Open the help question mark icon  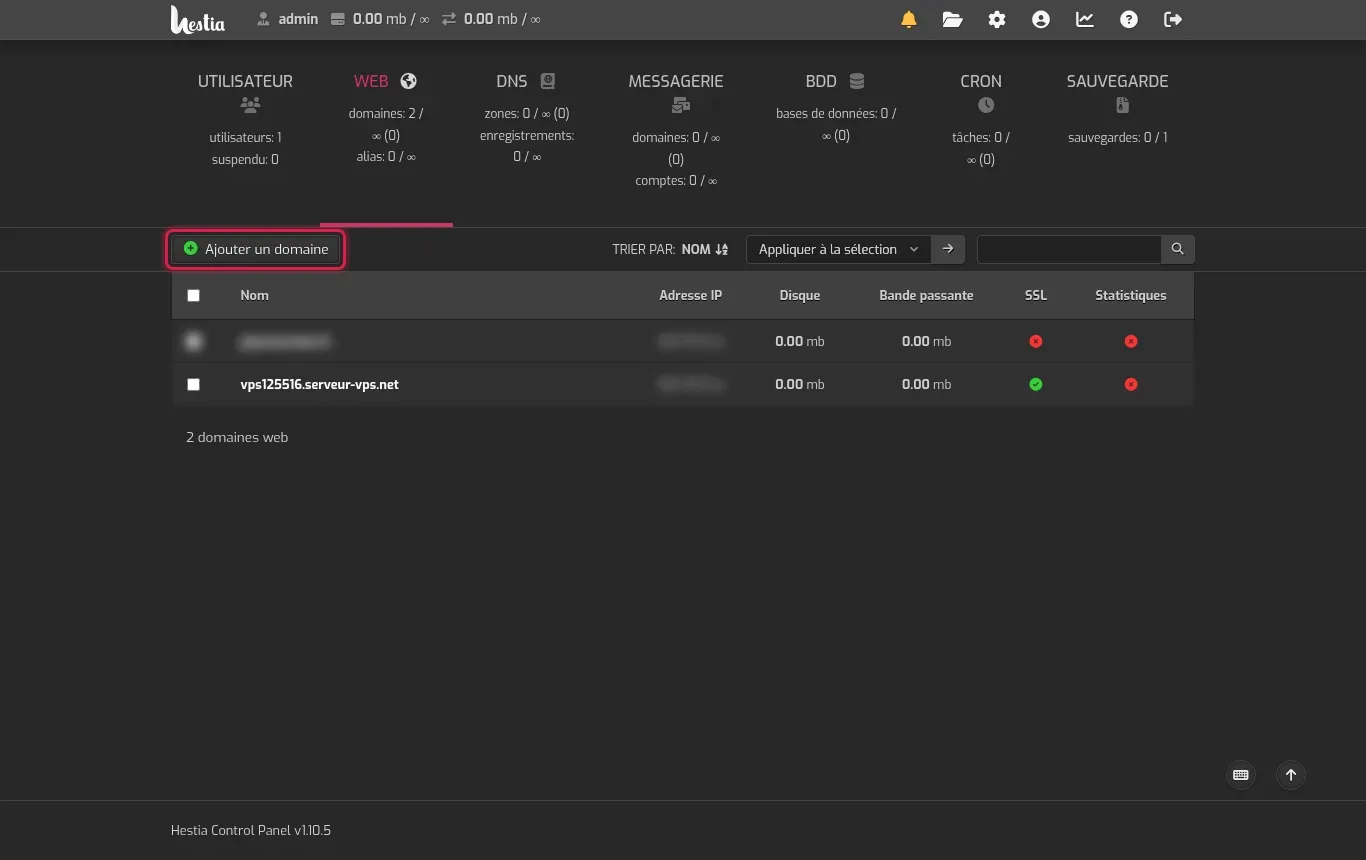tap(1129, 19)
